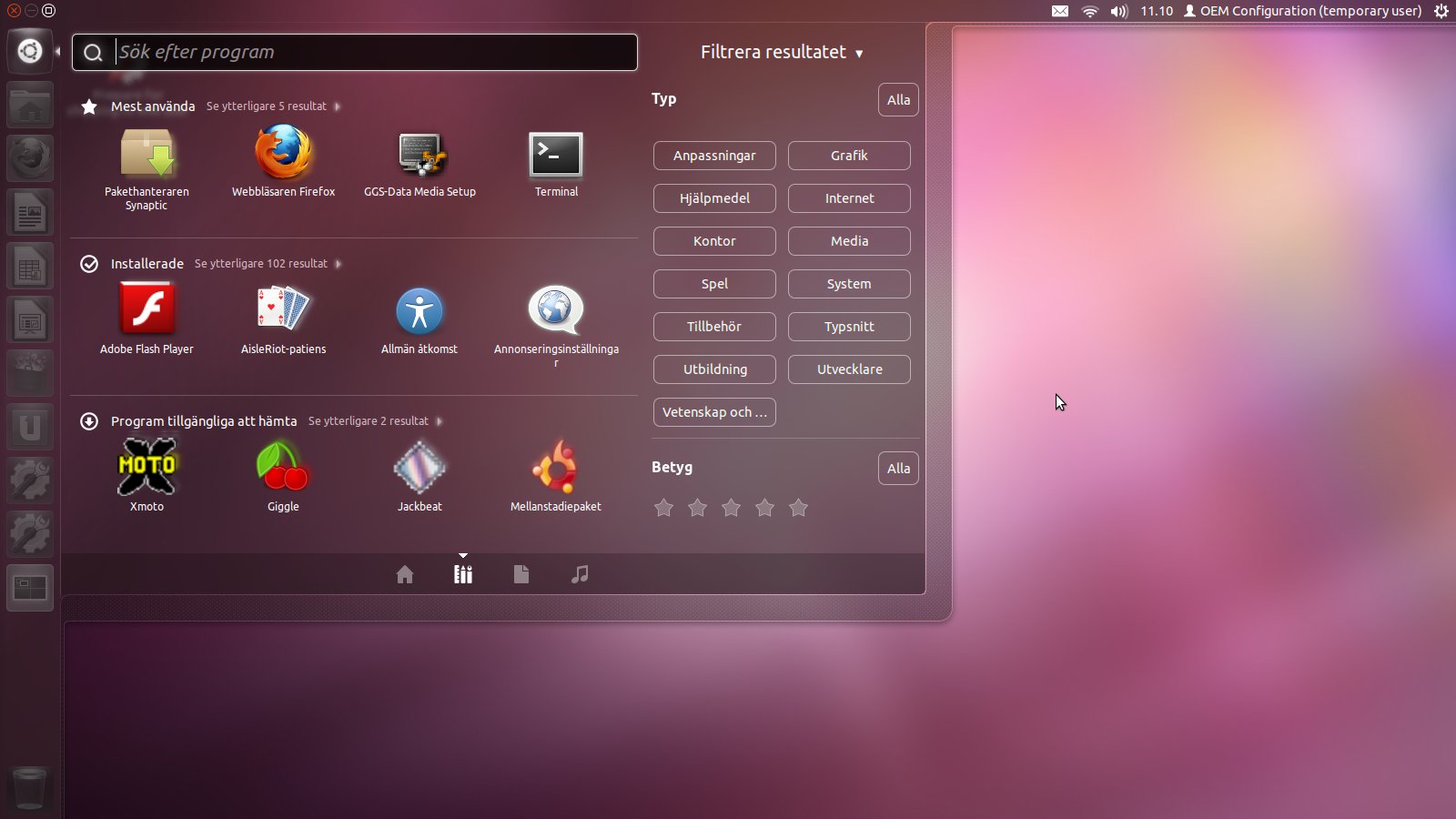Open Adobe Flash Player
The height and width of the screenshot is (819, 1456).
pyautogui.click(x=147, y=318)
